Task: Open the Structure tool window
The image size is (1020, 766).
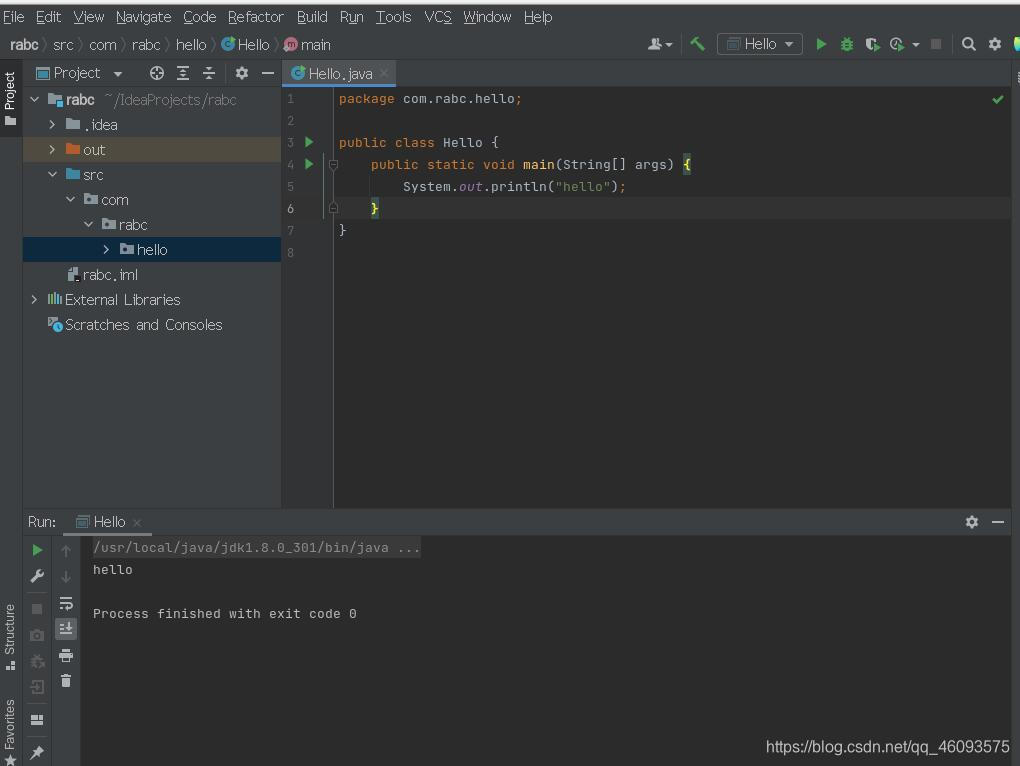Action: pos(10,628)
